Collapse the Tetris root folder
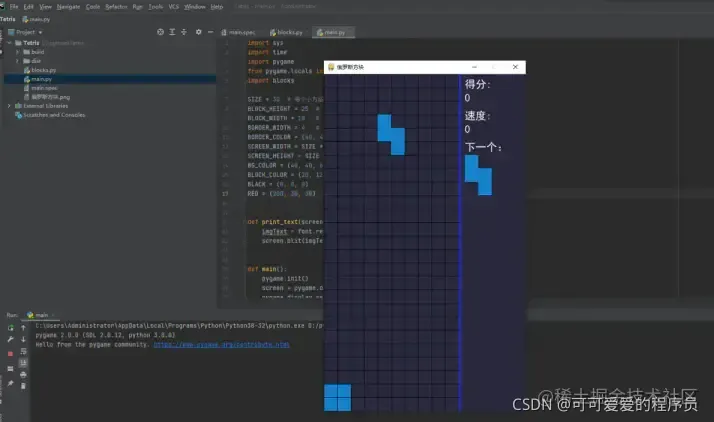 pos(9,43)
